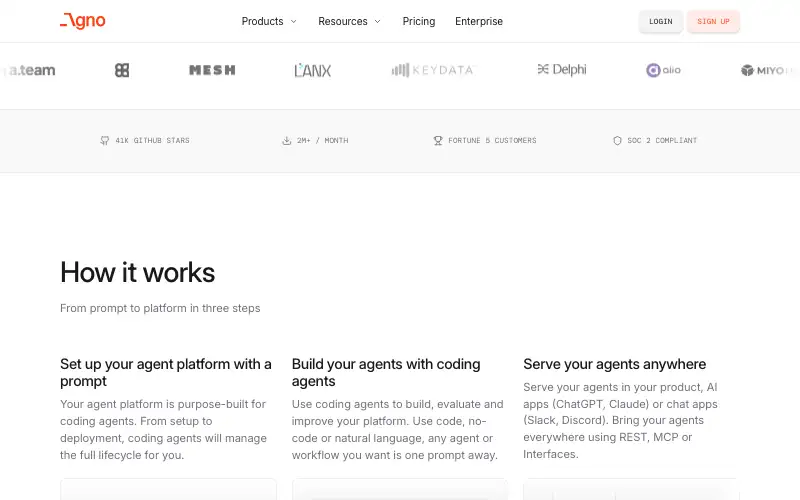Click the Delphi logo
This screenshot has height=500, width=800.
click(562, 69)
